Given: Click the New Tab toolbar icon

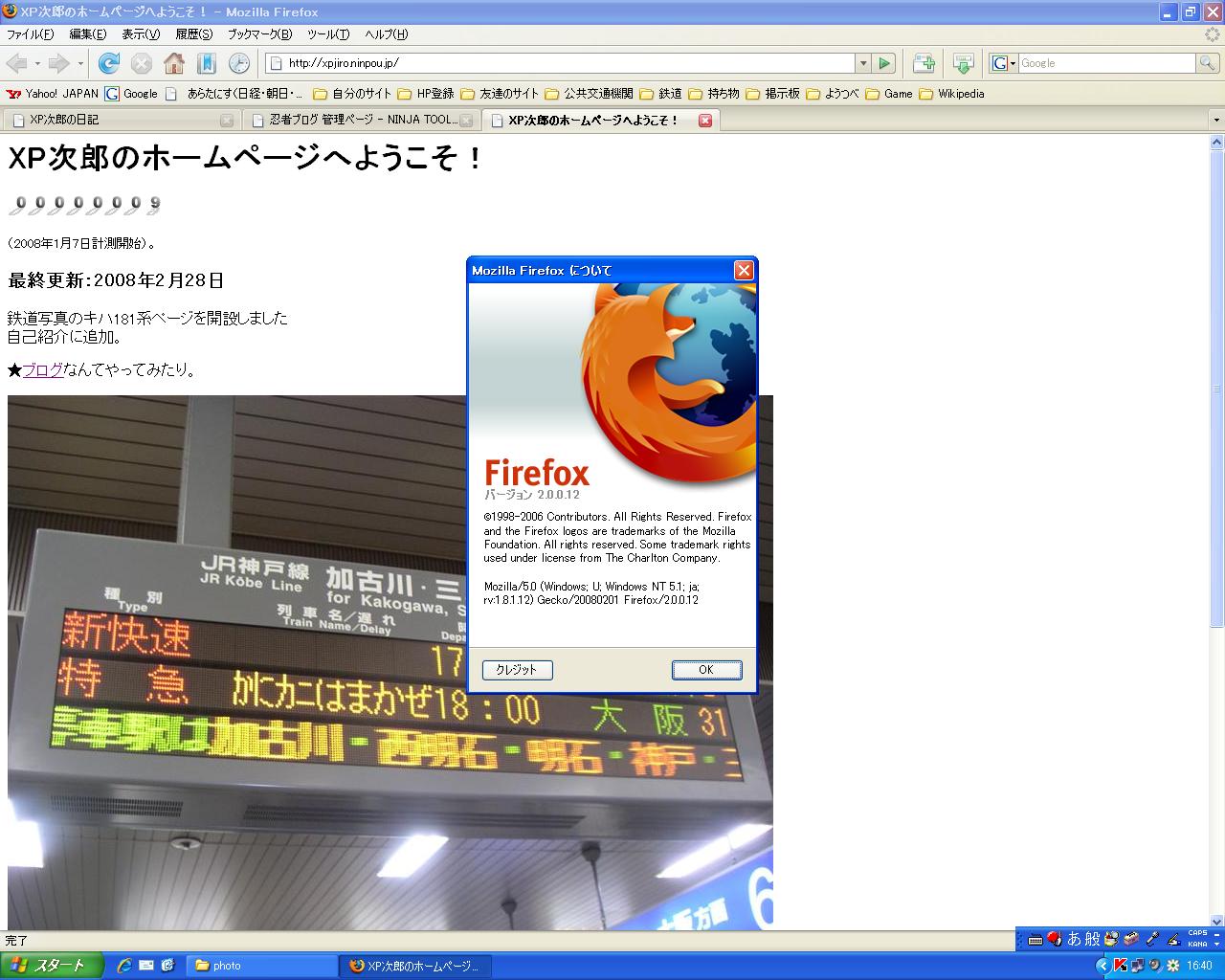Looking at the screenshot, I should (x=924, y=63).
